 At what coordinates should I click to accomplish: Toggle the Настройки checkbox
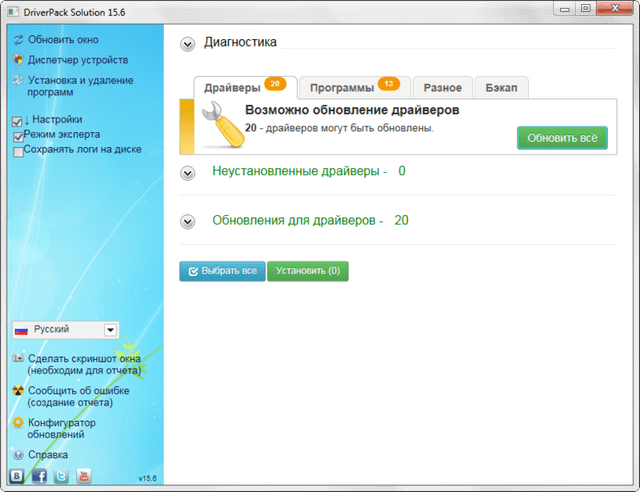click(x=17, y=121)
